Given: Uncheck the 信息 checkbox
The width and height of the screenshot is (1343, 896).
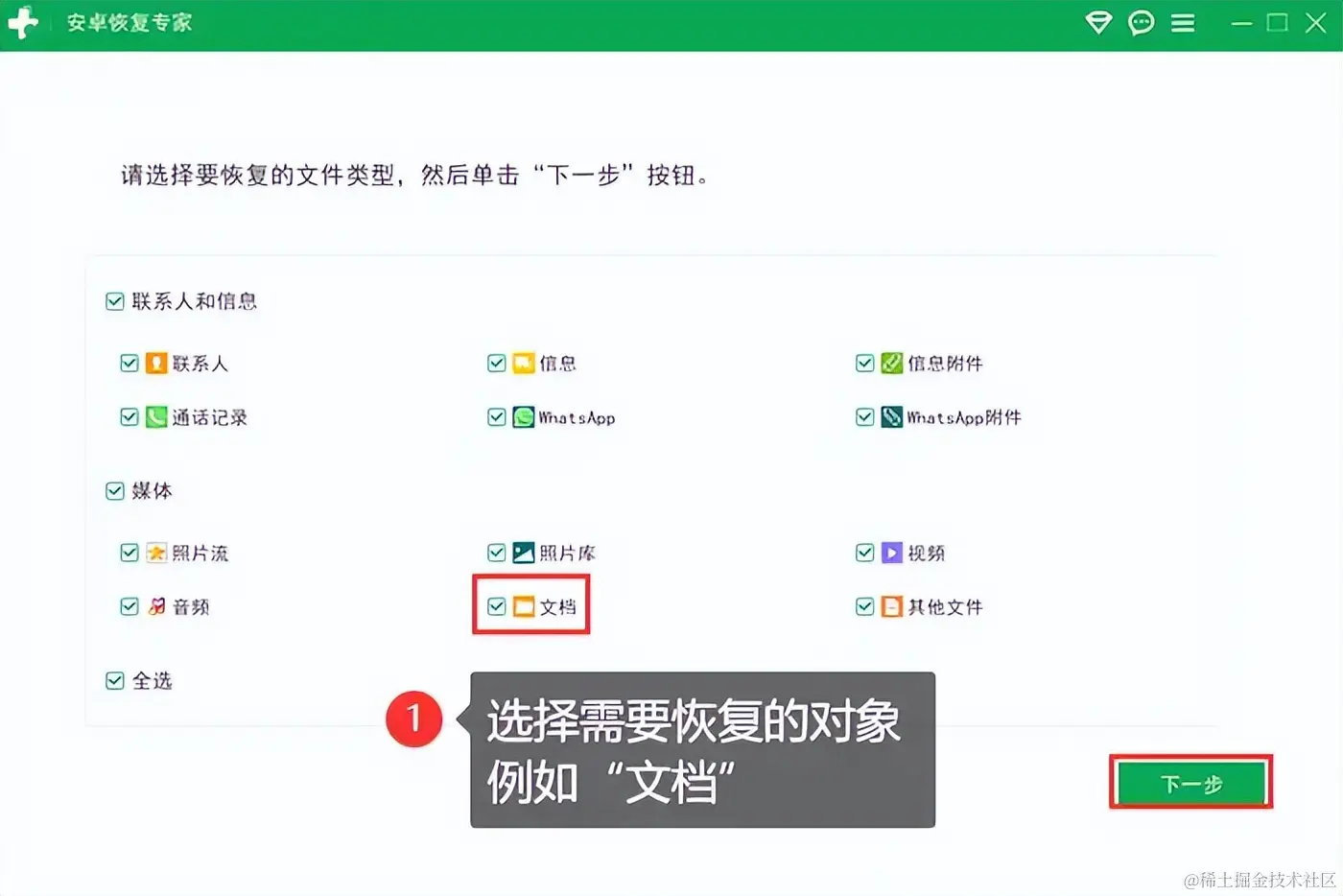Looking at the screenshot, I should (497, 364).
